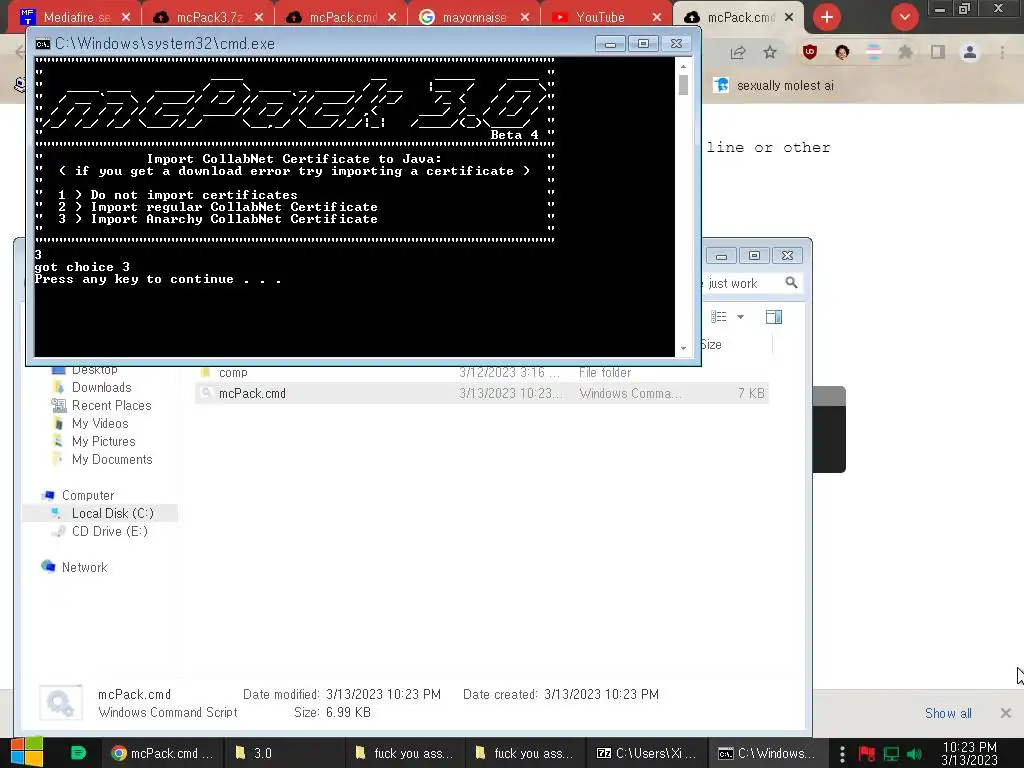The image size is (1024, 768).
Task: Click the File folder type cell
Action: pyautogui.click(x=605, y=373)
